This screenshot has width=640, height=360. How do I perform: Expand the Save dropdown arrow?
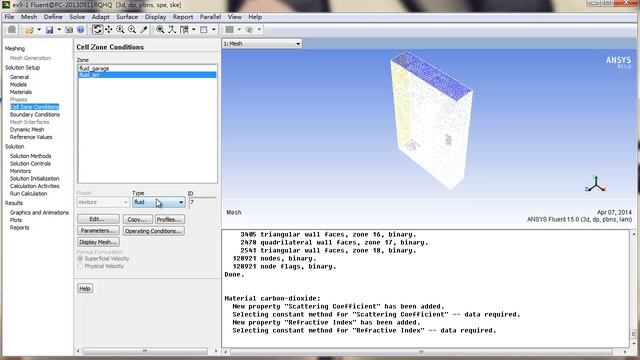(x=59, y=30)
